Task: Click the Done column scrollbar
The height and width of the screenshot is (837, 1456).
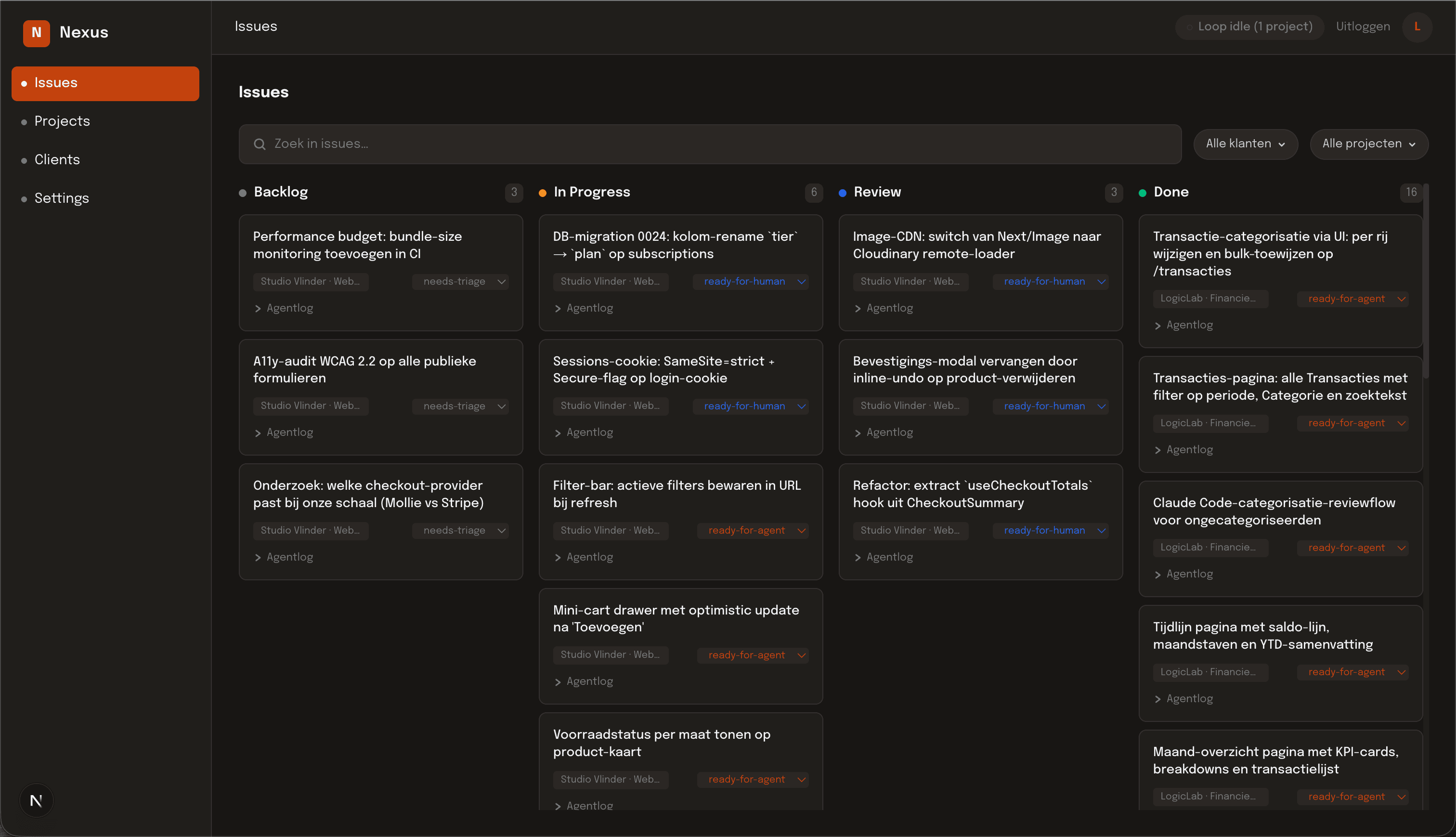Action: (1426, 282)
